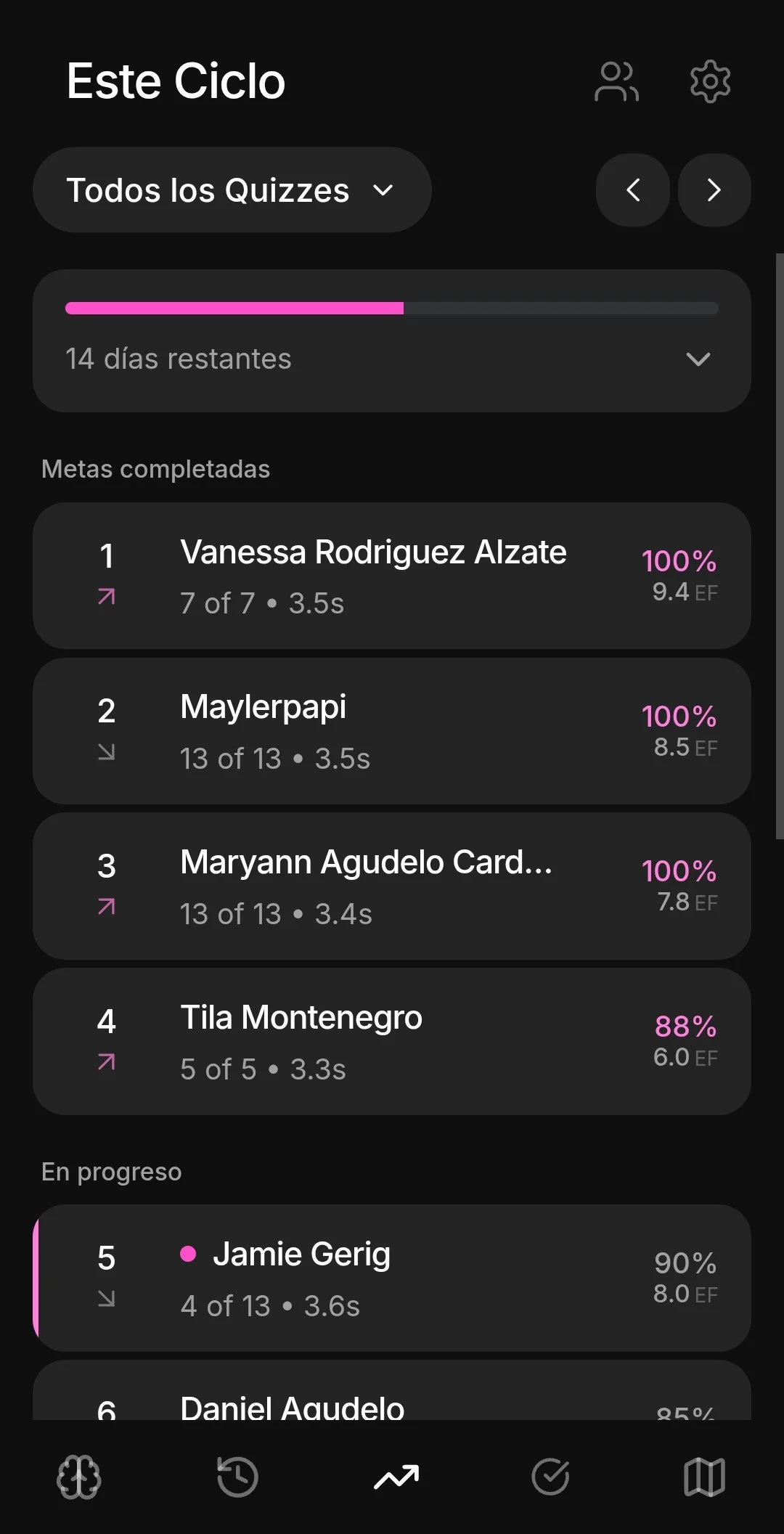The height and width of the screenshot is (1534, 784).
Task: Select the trending chart tab icon
Action: [396, 1477]
